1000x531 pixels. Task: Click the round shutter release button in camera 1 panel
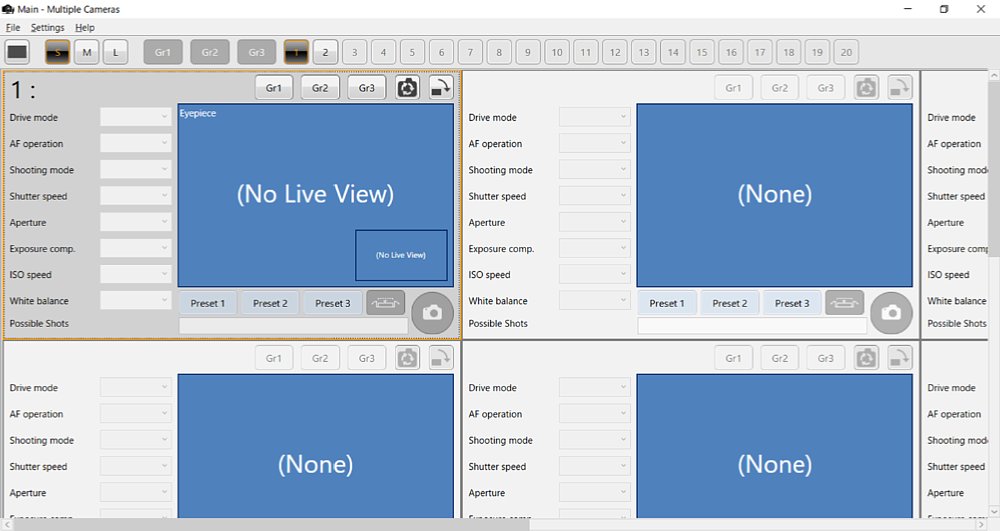pos(432,313)
